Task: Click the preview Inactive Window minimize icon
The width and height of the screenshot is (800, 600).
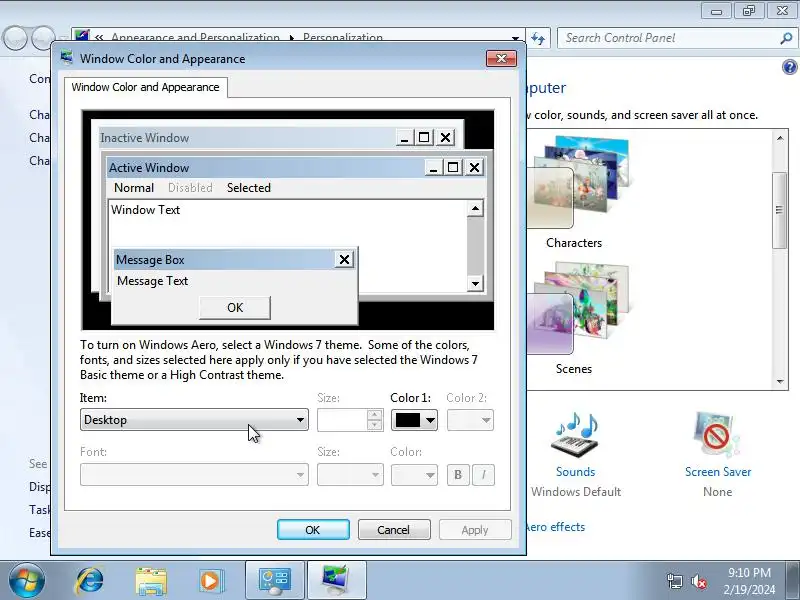Action: [405, 137]
